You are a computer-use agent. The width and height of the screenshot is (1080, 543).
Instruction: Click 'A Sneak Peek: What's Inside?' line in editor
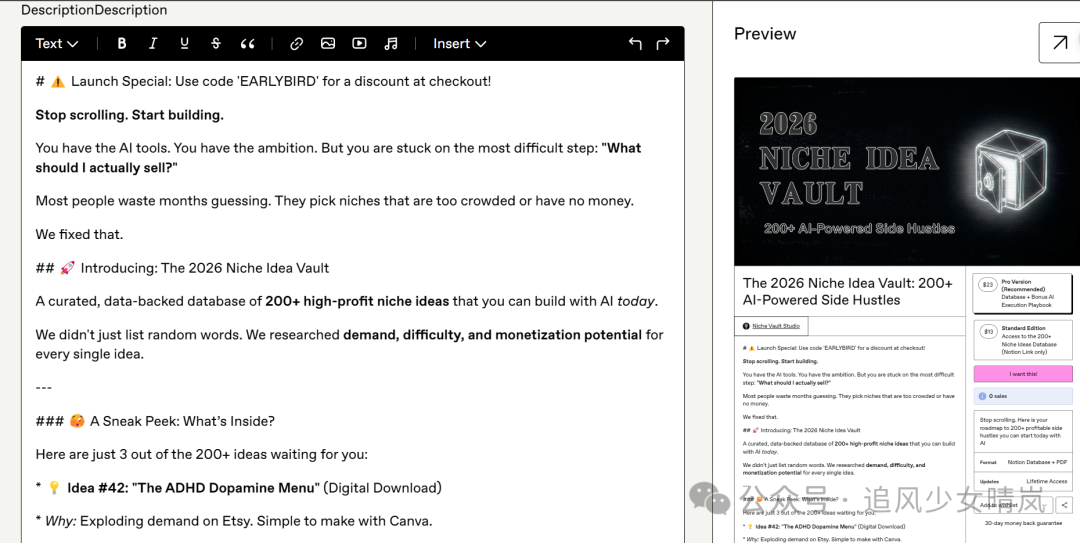(x=156, y=421)
